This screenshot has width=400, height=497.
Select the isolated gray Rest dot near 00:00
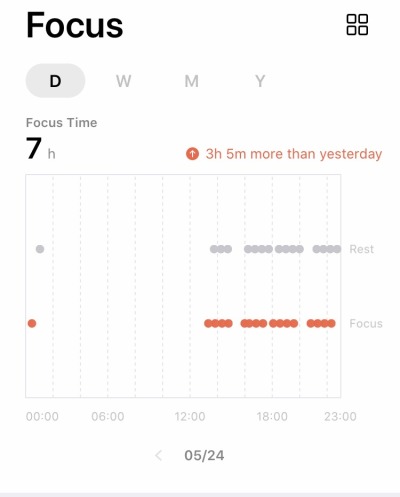tap(40, 249)
